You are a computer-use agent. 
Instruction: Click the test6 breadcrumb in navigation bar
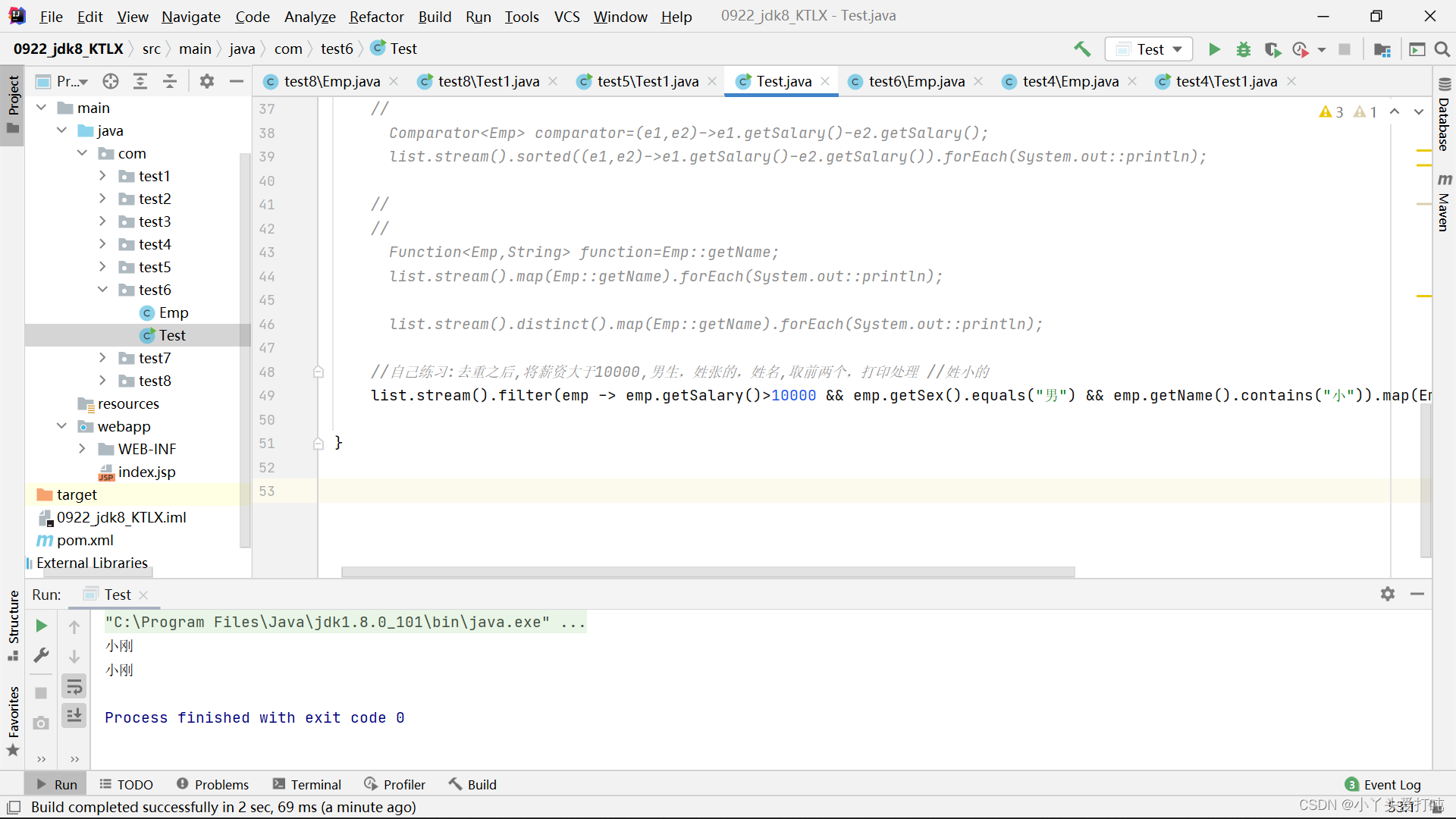point(337,49)
